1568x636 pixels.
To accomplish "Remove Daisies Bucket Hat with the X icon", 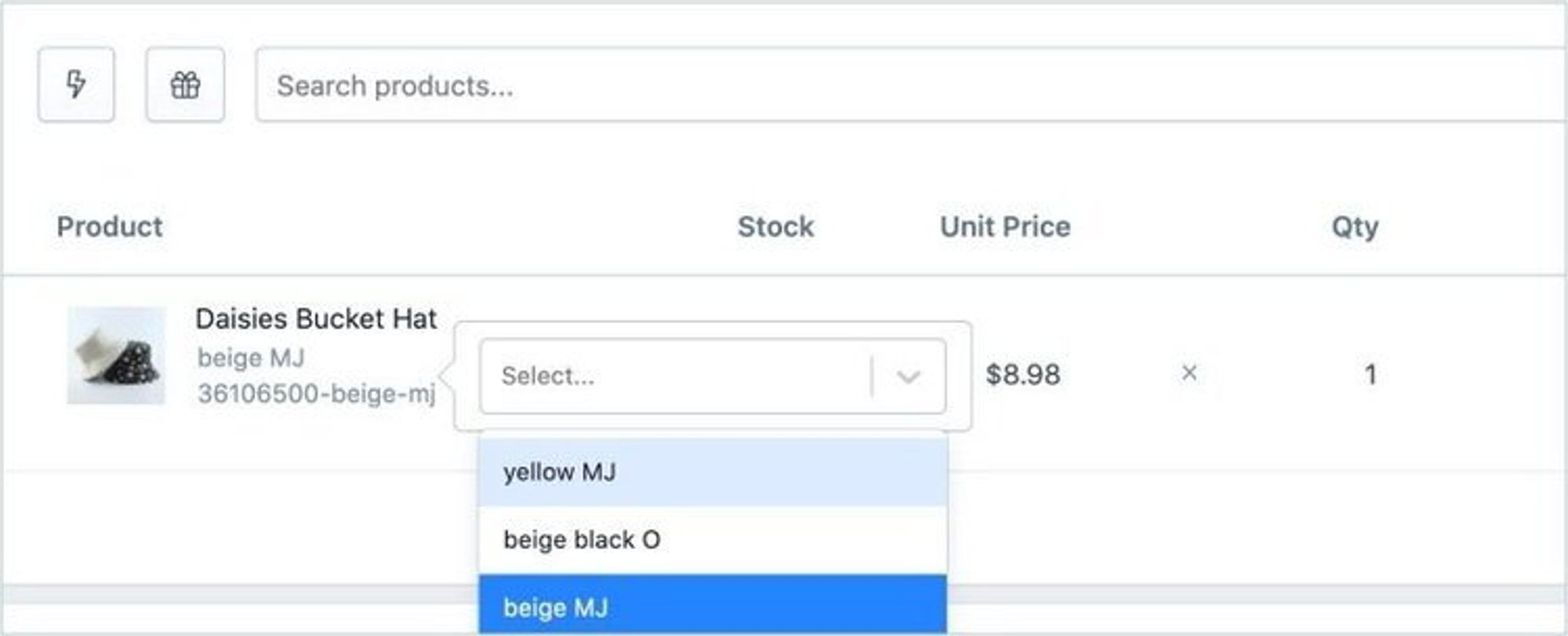I will tap(1189, 373).
